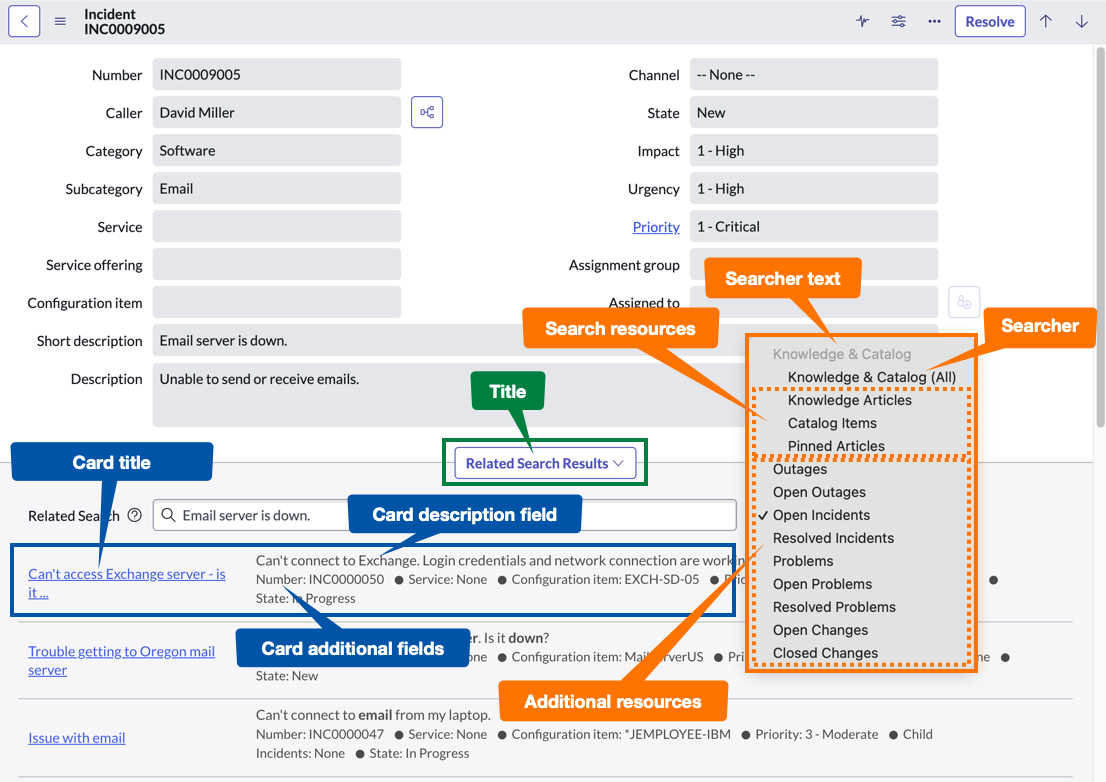
Task: Select Outages search resource
Action: [x=800, y=470]
